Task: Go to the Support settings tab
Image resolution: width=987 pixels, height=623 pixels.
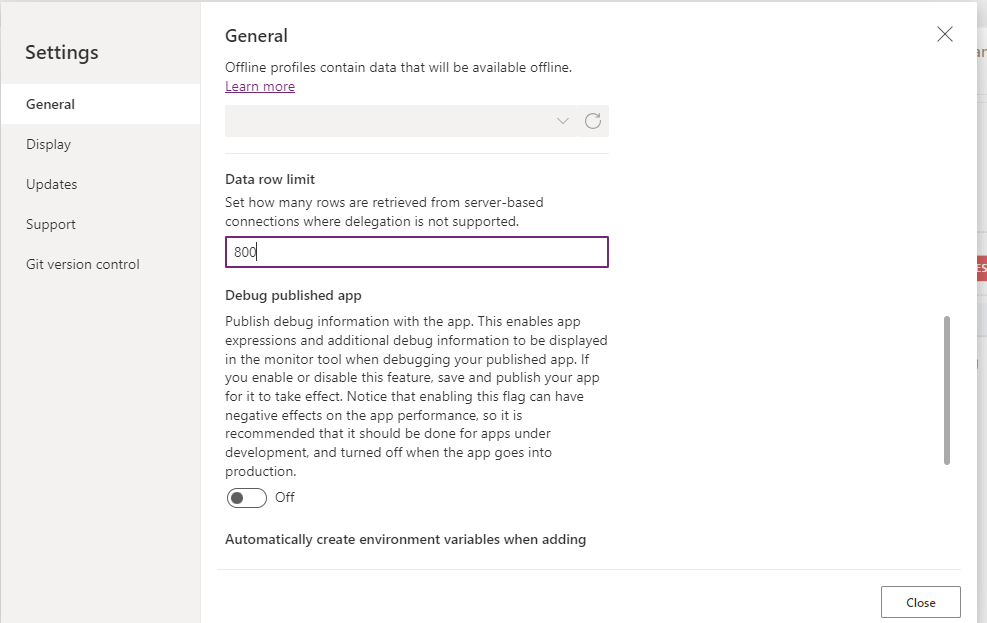Action: (x=51, y=224)
